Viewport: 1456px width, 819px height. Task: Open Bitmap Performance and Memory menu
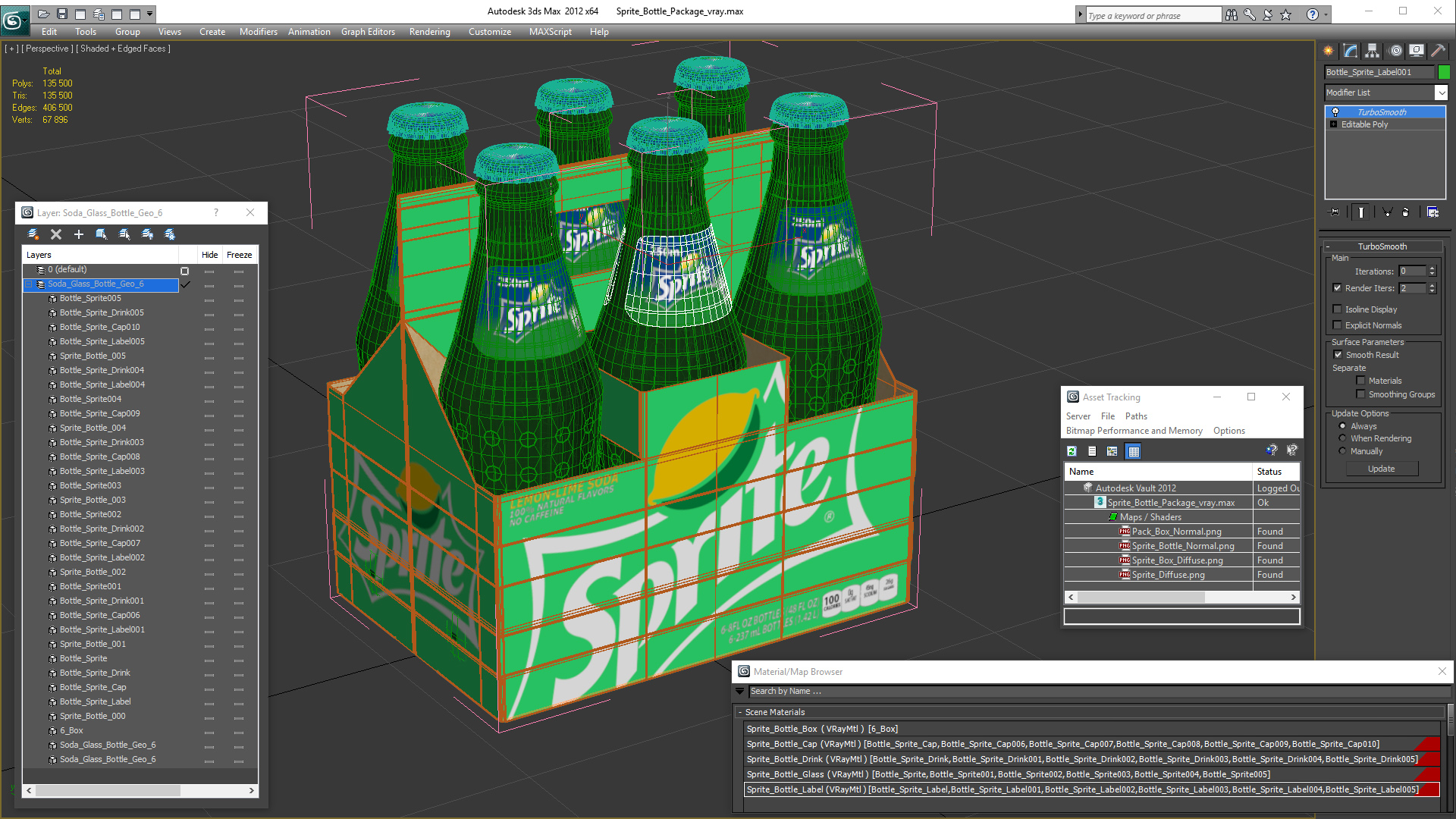click(x=1134, y=431)
